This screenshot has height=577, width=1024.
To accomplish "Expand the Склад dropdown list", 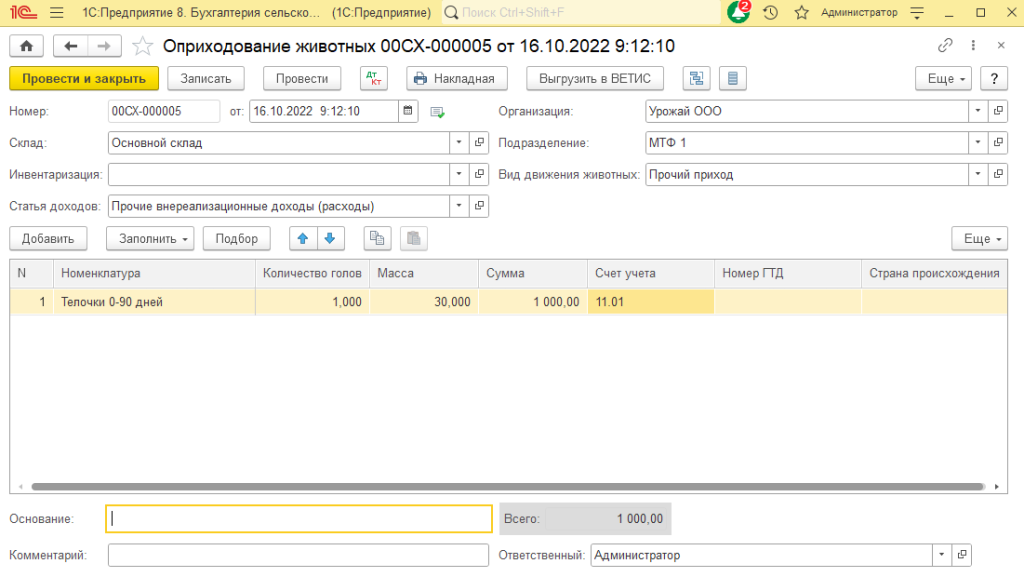I will coord(458,143).
